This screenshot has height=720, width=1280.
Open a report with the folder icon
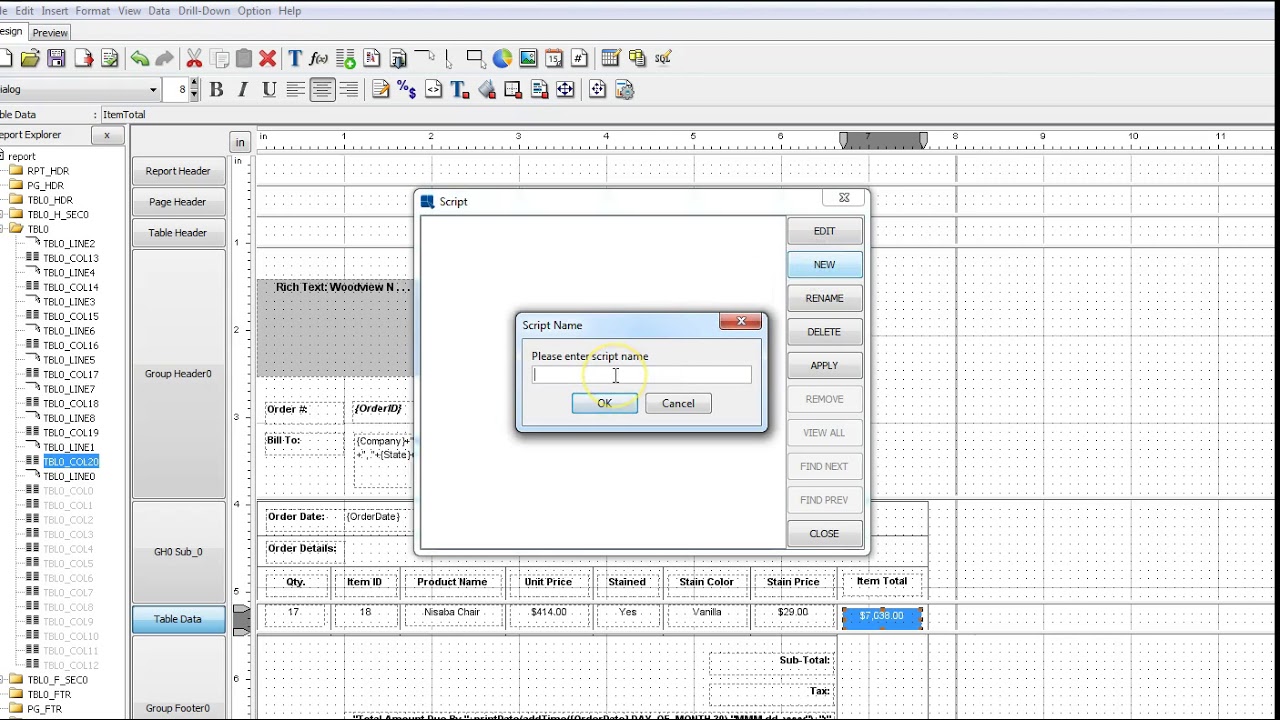[x=30, y=59]
